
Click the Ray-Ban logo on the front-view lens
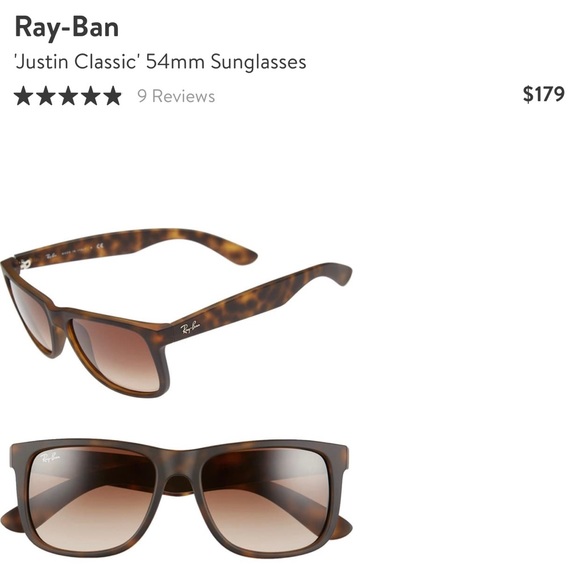coord(51,459)
